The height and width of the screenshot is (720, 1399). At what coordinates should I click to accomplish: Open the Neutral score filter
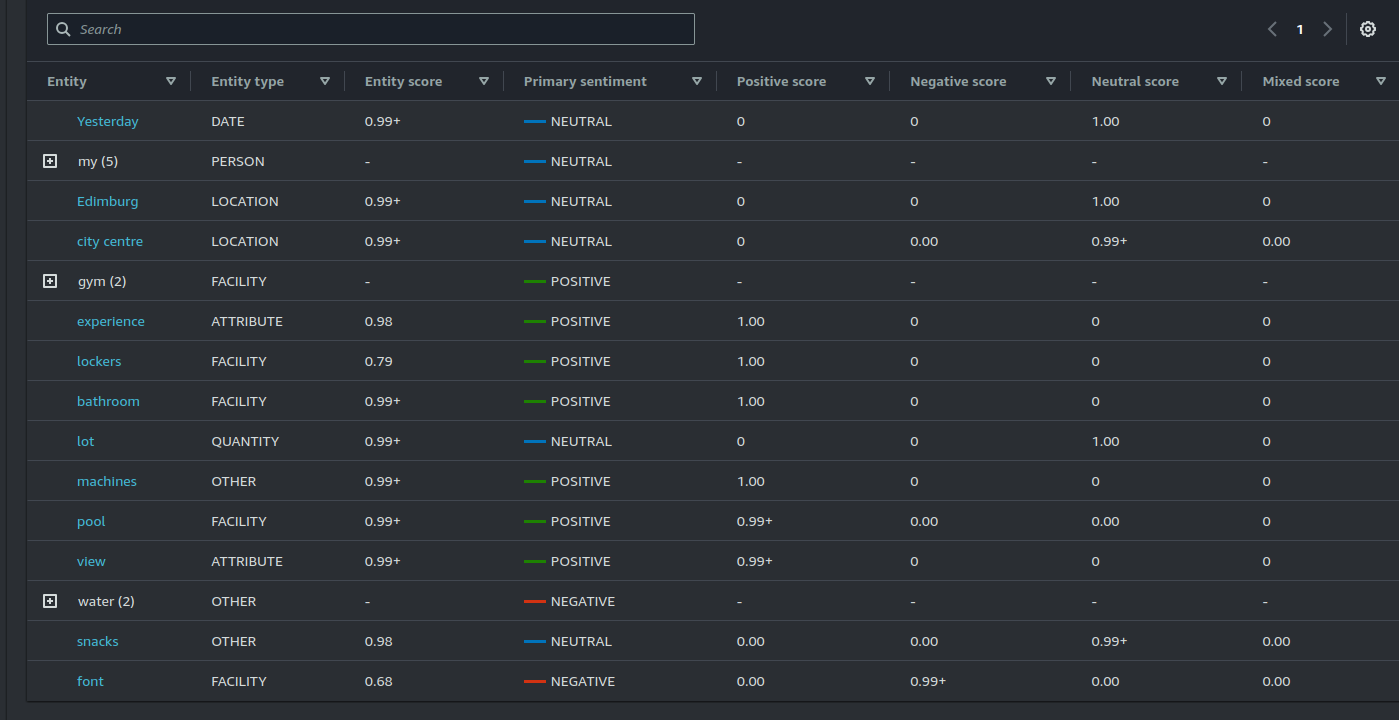point(1222,81)
